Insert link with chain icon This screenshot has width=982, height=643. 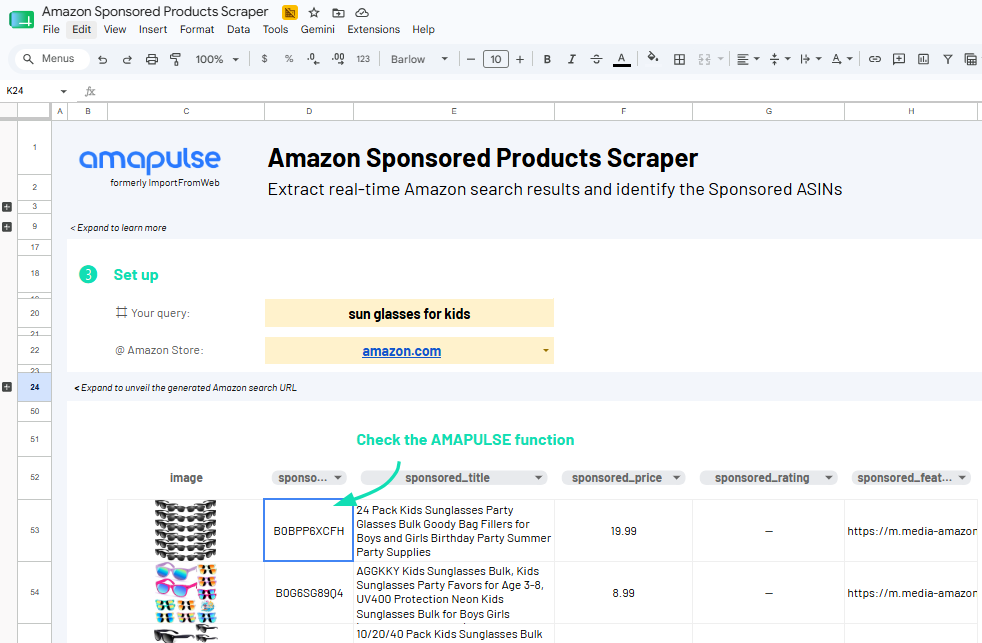coord(875,59)
